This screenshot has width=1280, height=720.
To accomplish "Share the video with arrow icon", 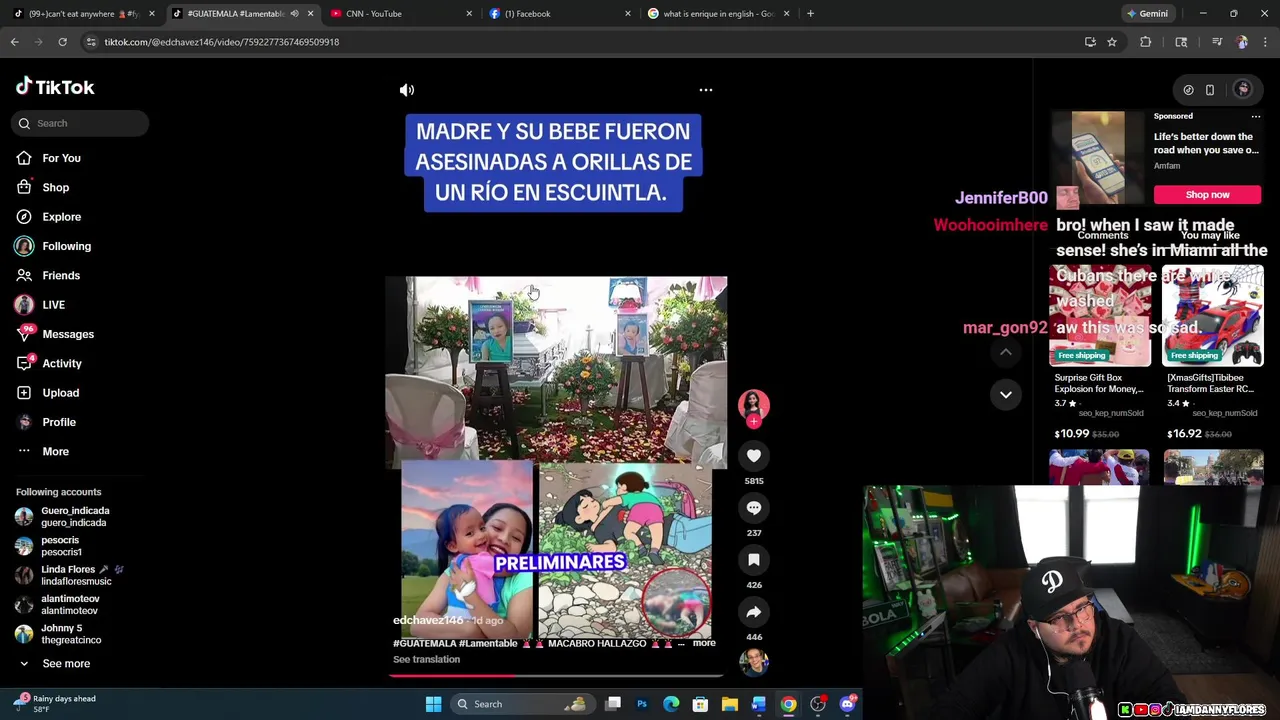I will (754, 612).
